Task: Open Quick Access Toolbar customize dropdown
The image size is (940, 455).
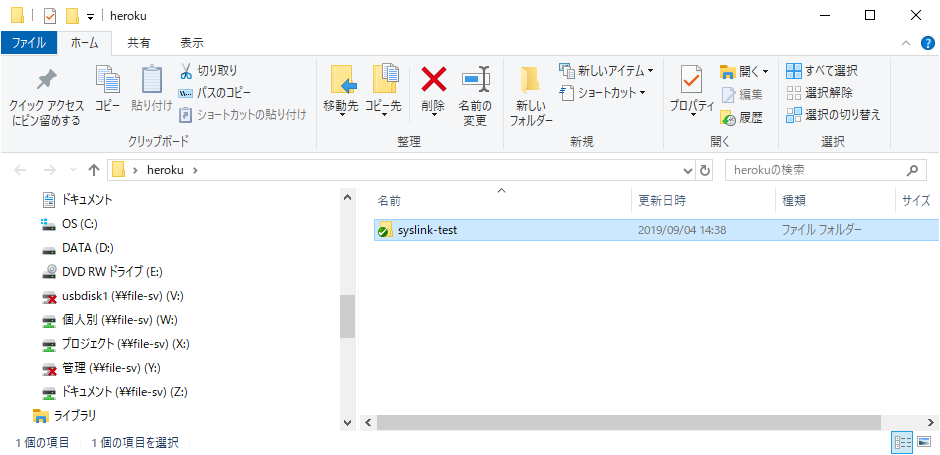Action: click(x=91, y=16)
